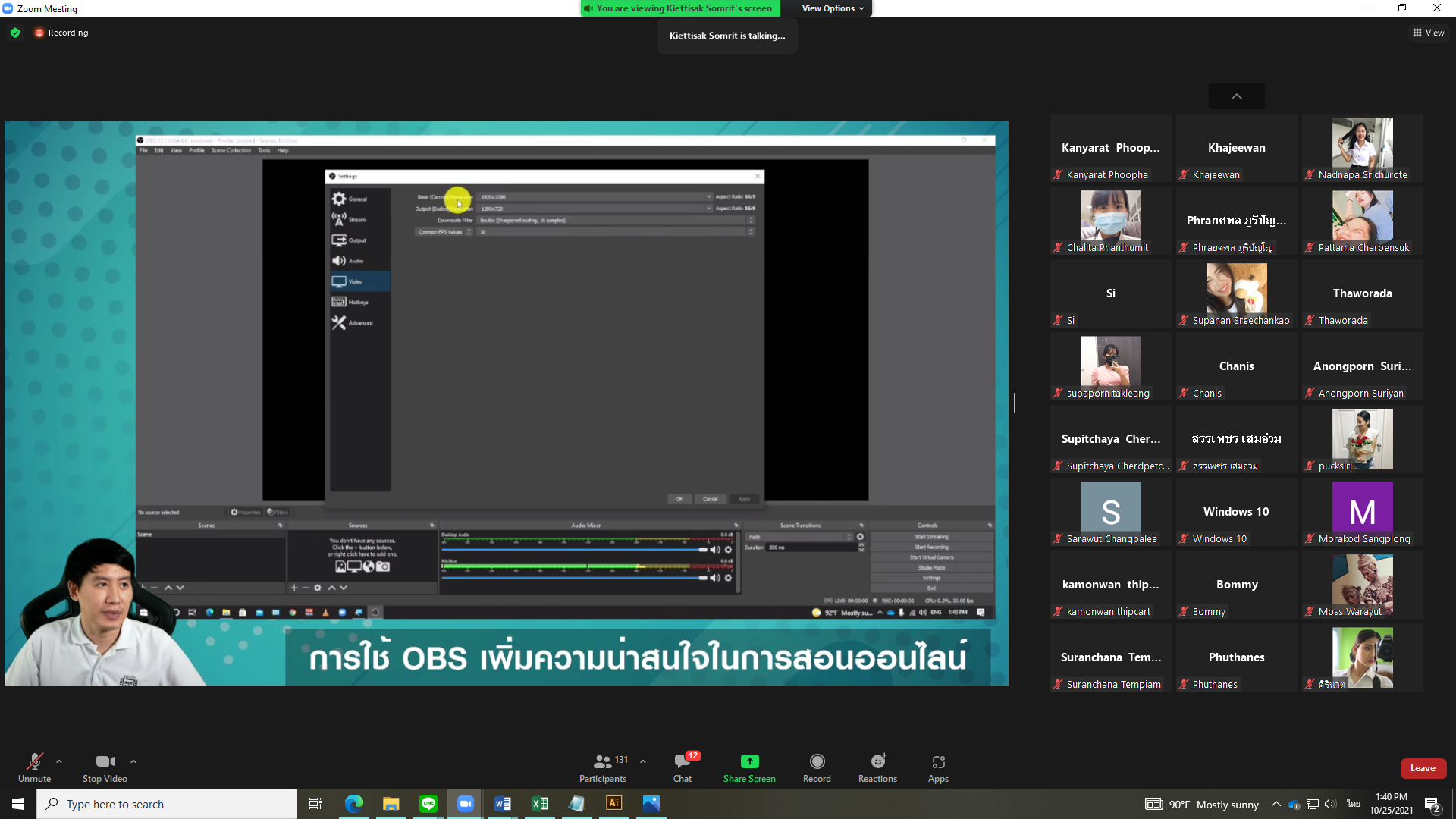Start recording with Record button

pyautogui.click(x=817, y=767)
